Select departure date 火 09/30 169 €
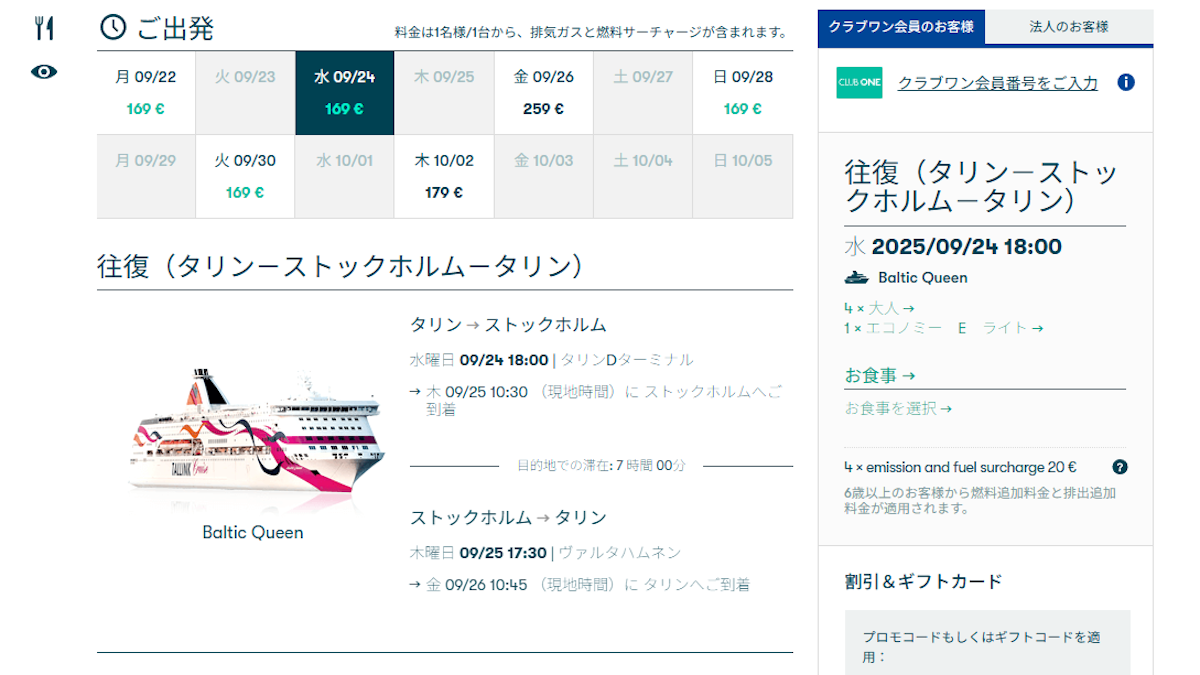 coord(245,177)
